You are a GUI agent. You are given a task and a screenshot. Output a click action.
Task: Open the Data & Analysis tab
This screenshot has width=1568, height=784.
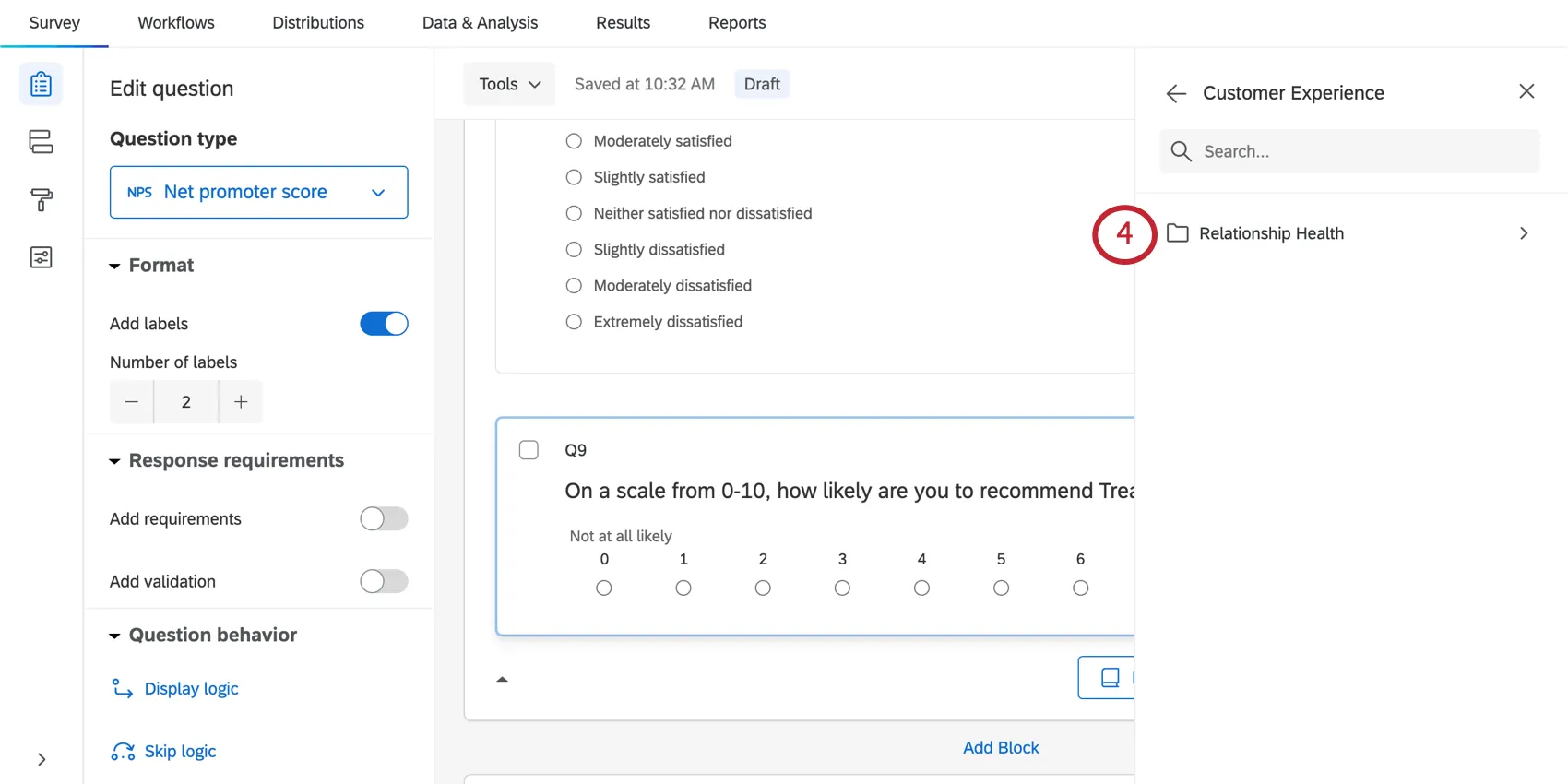[480, 23]
